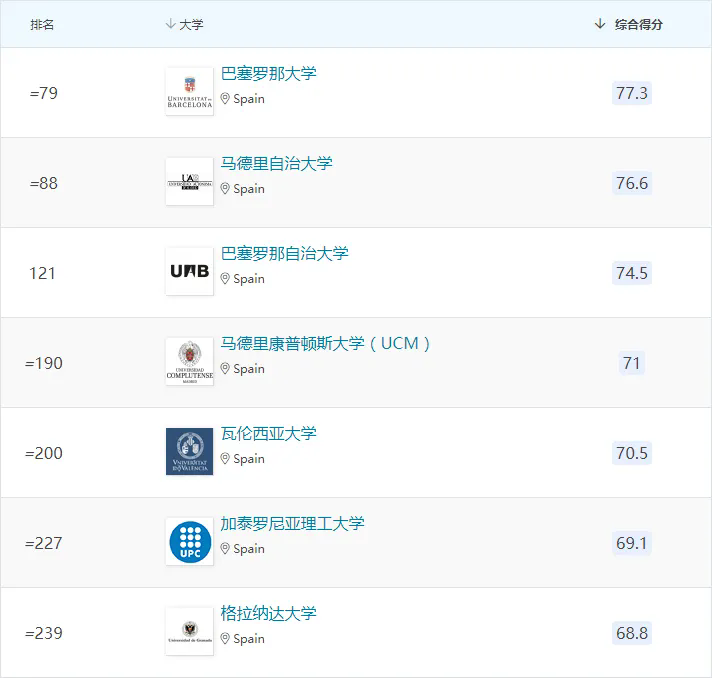Screen dimensions: 712x678
Task: Click Spain under 马德里康普顿斯大学
Action: pos(249,369)
